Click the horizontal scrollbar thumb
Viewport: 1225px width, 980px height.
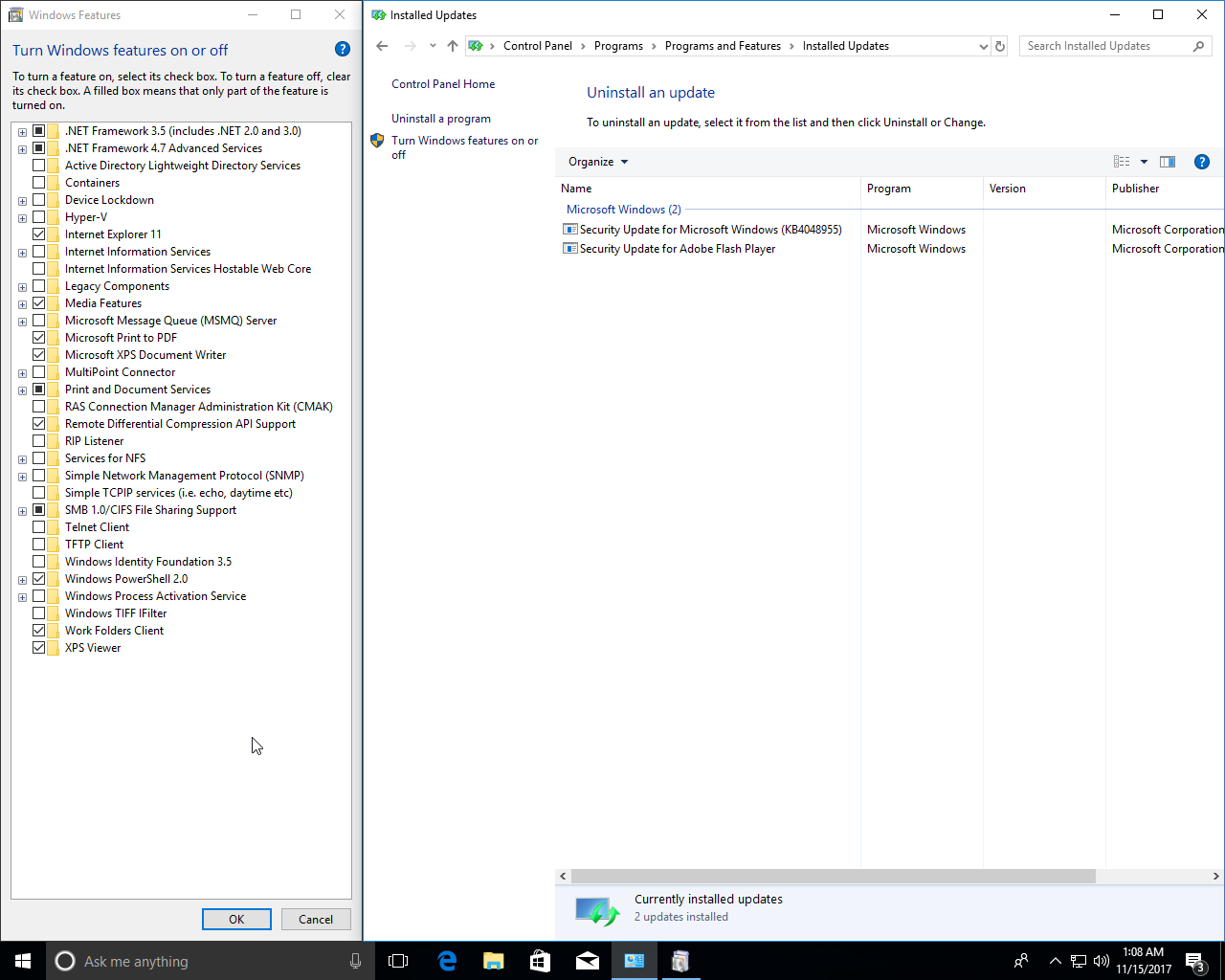point(833,877)
